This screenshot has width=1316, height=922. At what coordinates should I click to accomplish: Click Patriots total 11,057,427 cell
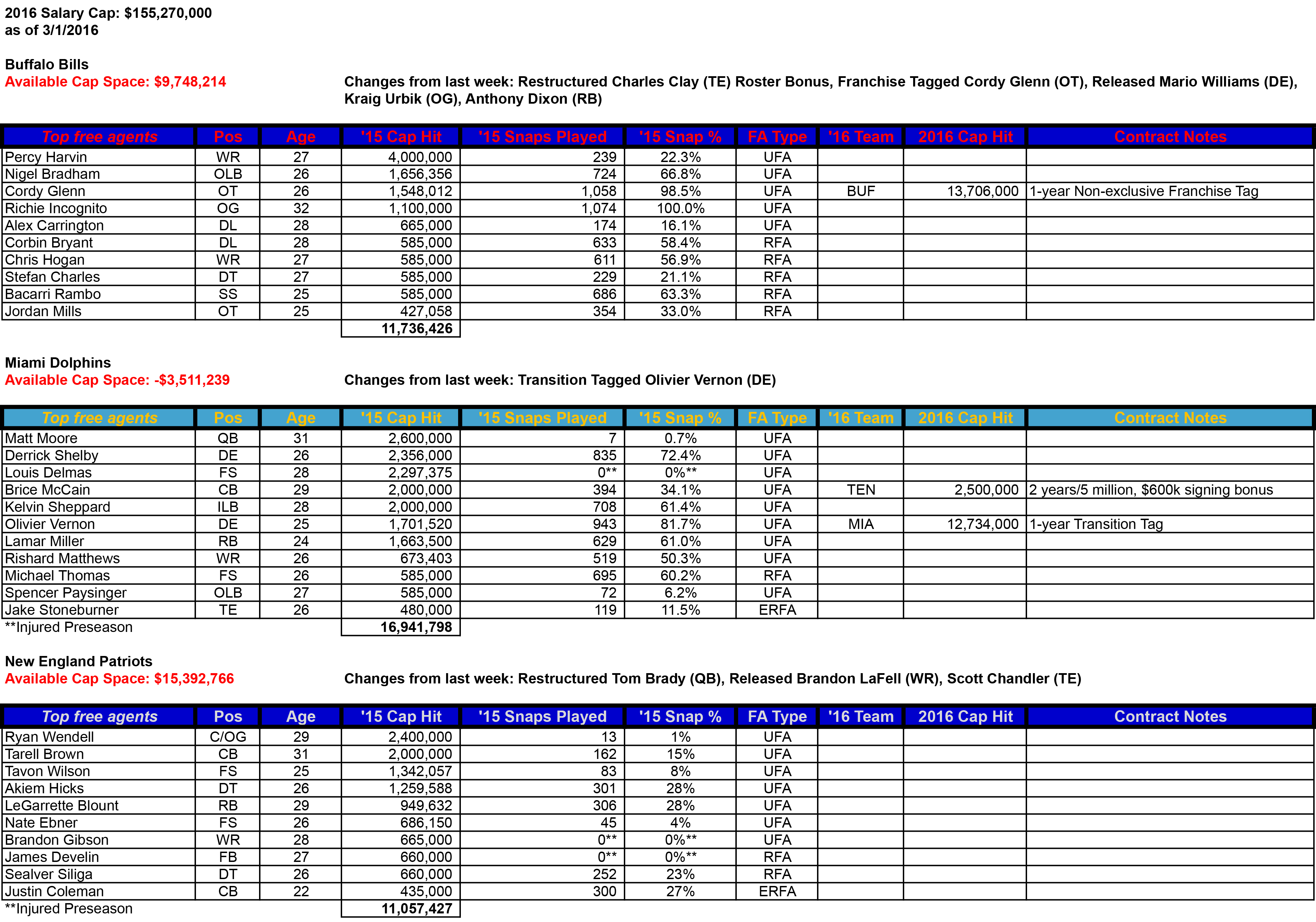point(401,909)
